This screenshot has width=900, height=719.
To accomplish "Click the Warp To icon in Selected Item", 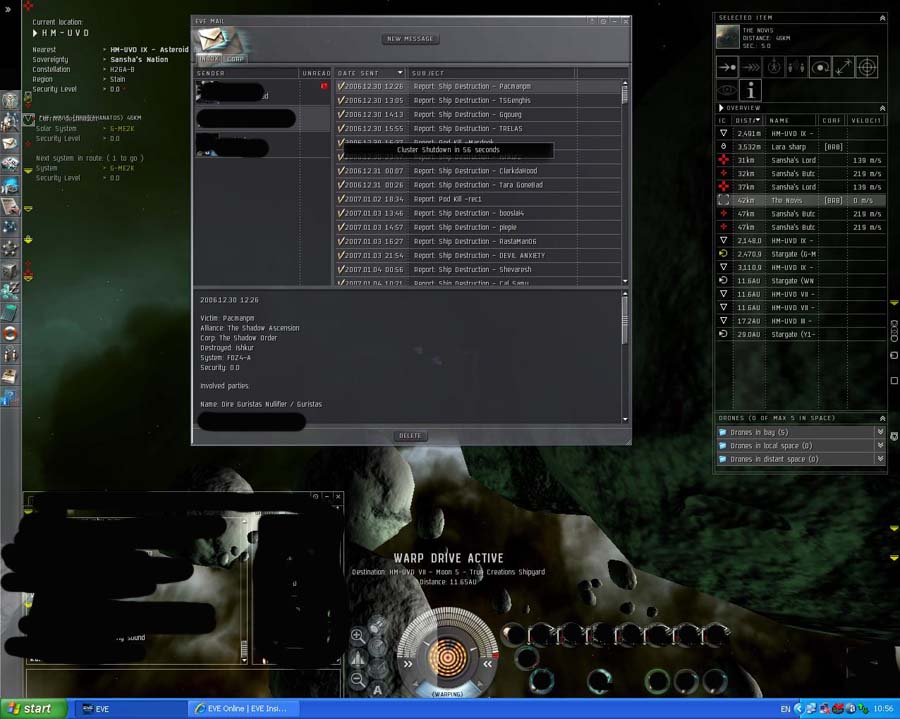I will point(750,67).
